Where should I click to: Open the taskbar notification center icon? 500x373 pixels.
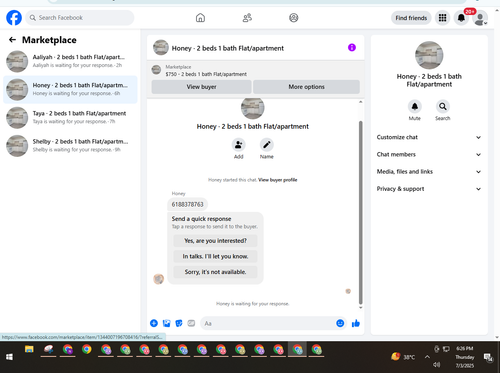coord(488,357)
